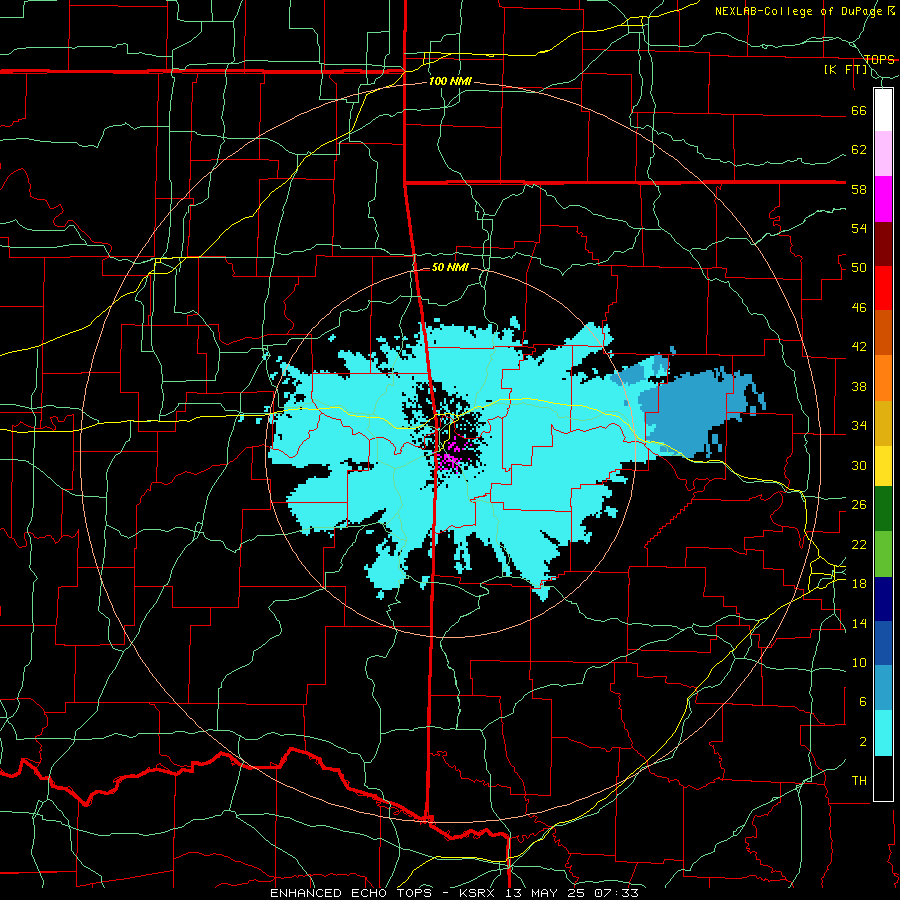Click the 46 legend value

[859, 307]
